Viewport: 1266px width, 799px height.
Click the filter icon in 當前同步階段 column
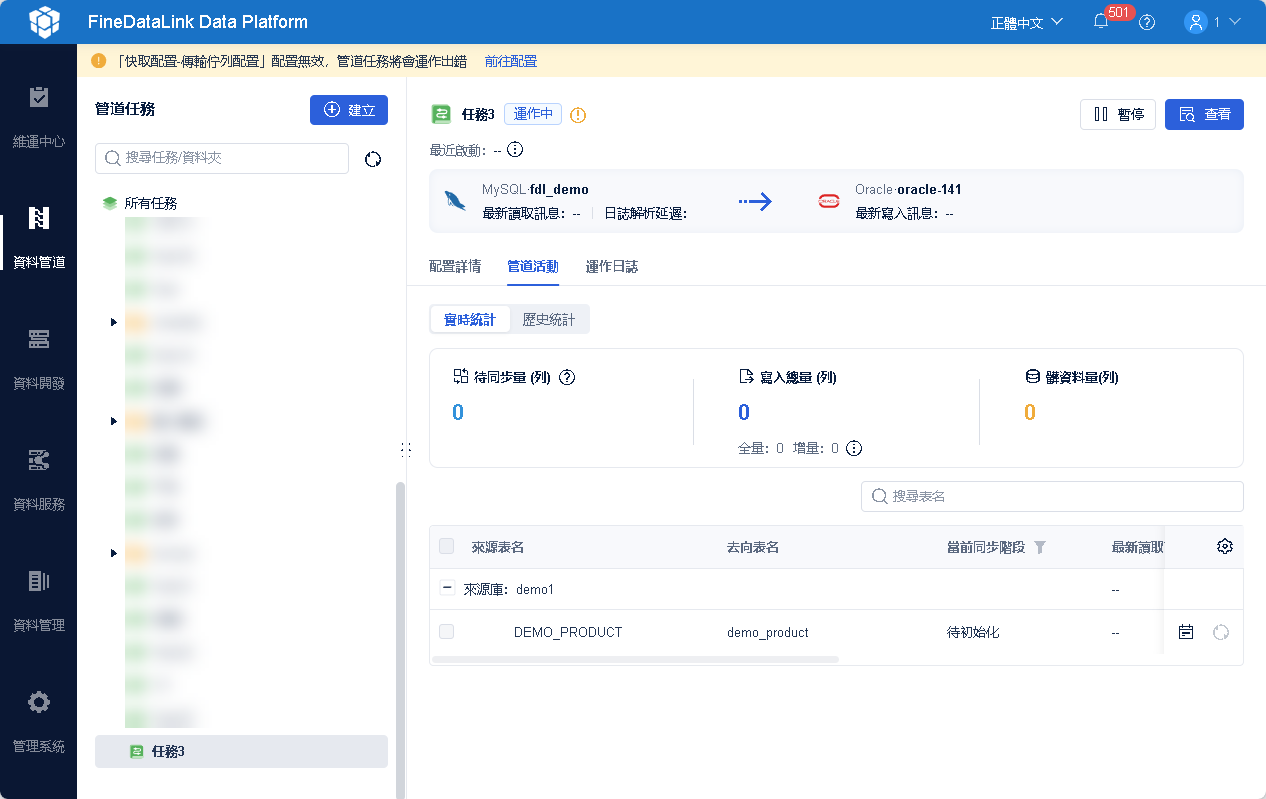tap(1040, 547)
